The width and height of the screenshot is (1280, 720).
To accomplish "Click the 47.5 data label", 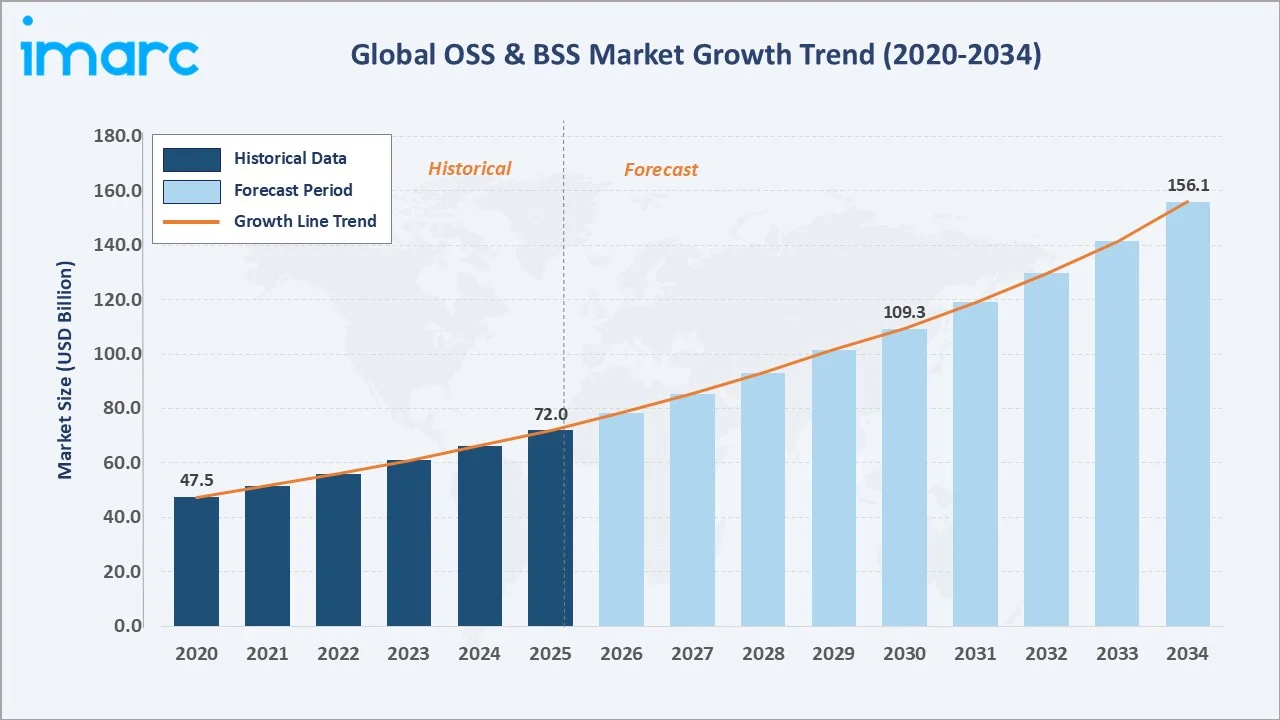I will pos(196,480).
